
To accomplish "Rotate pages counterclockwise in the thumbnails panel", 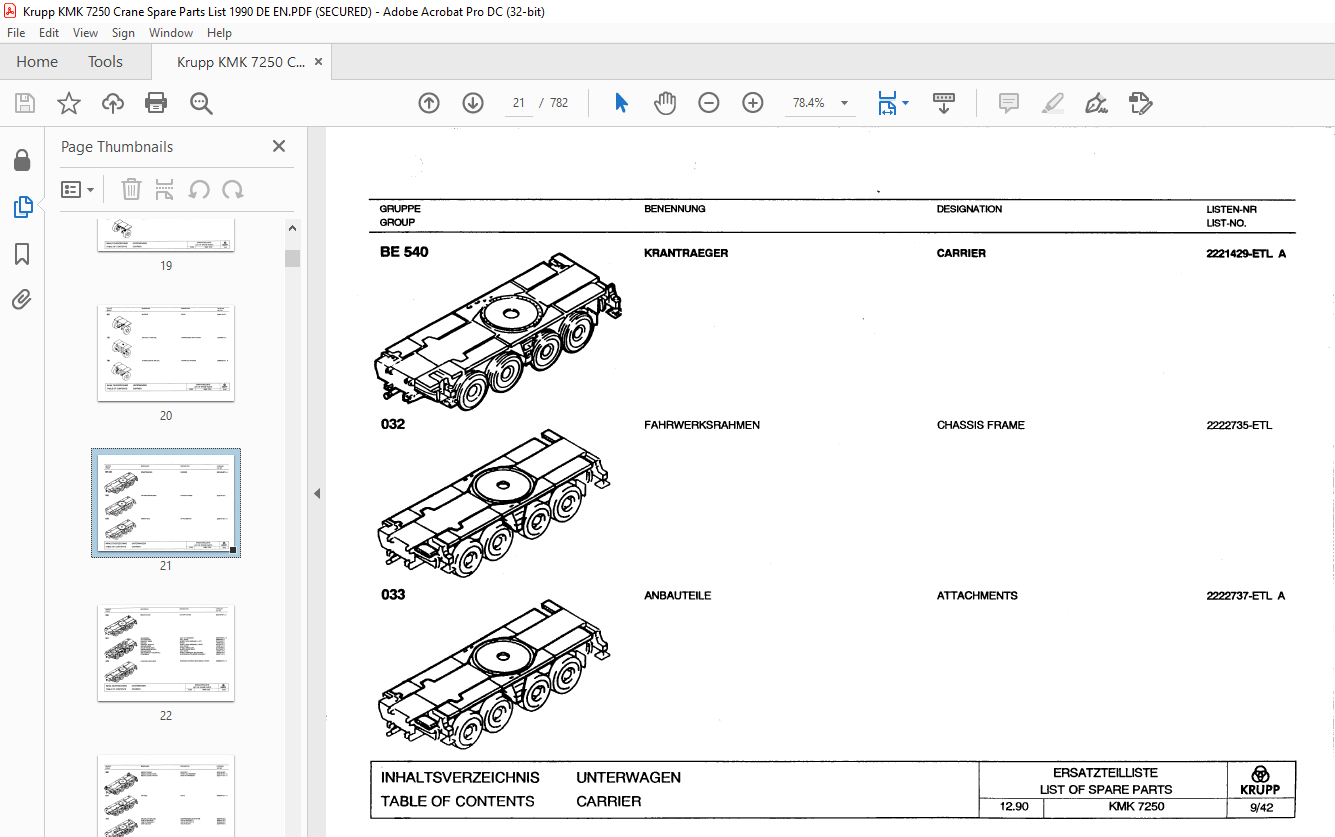I will (x=199, y=189).
